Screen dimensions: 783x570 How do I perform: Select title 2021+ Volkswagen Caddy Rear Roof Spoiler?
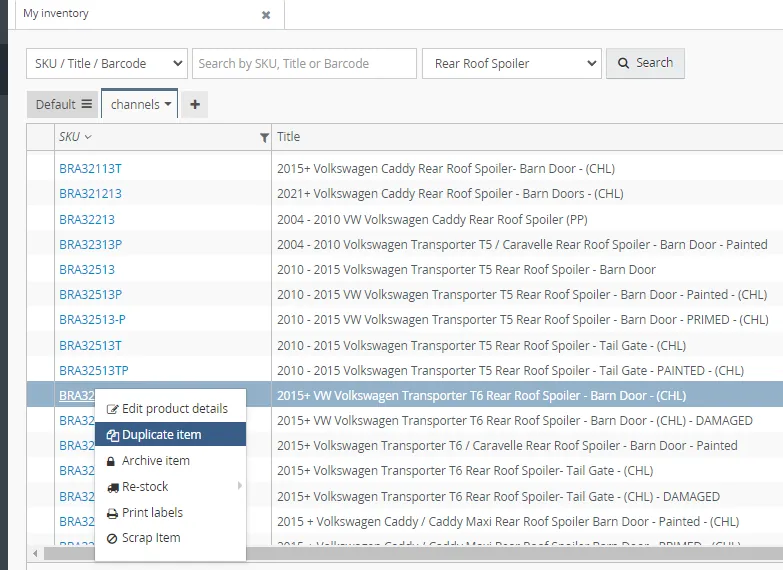(x=450, y=194)
